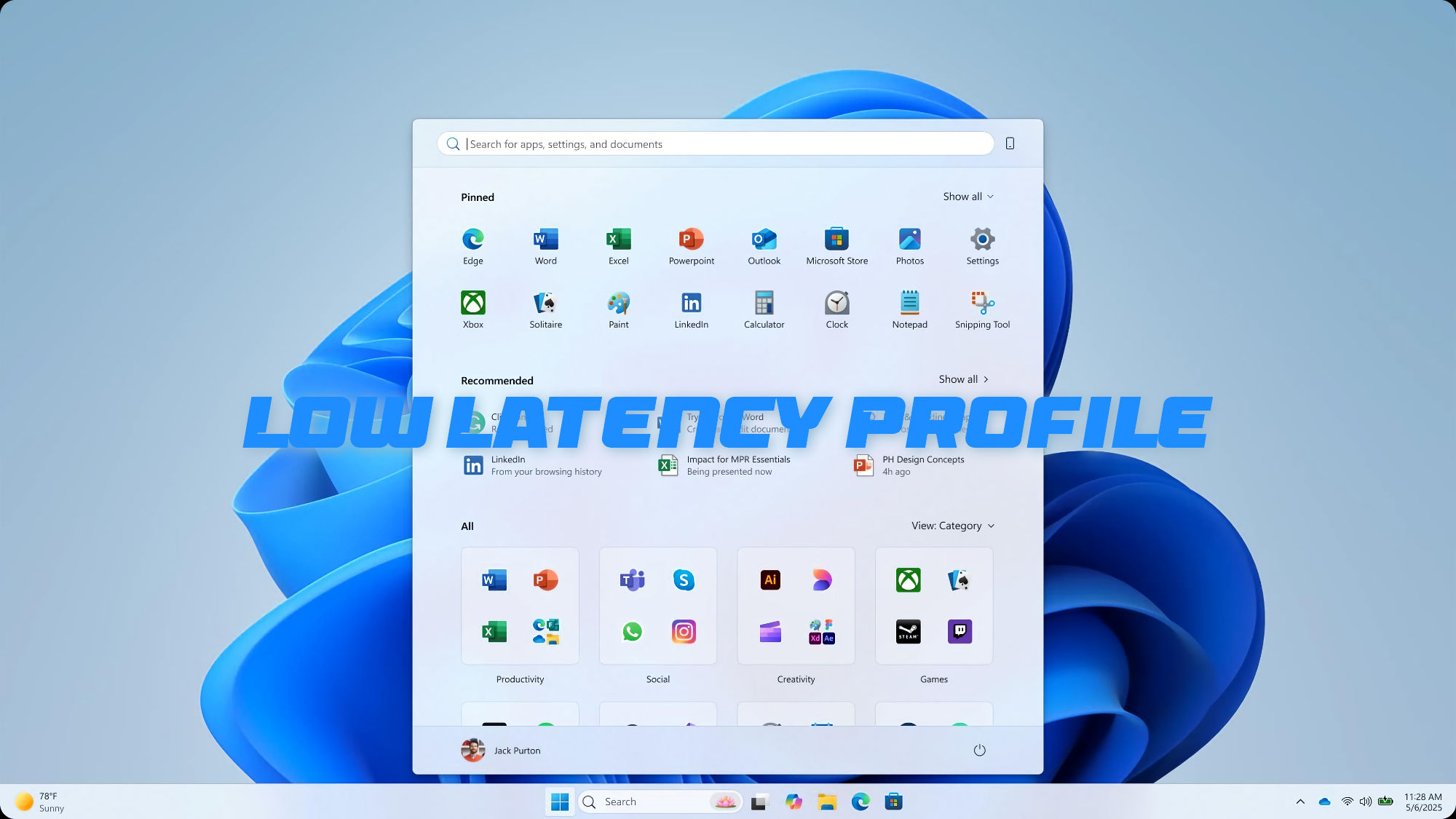Image resolution: width=1456 pixels, height=819 pixels.
Task: Open Solitaire in Games category
Action: (x=960, y=580)
